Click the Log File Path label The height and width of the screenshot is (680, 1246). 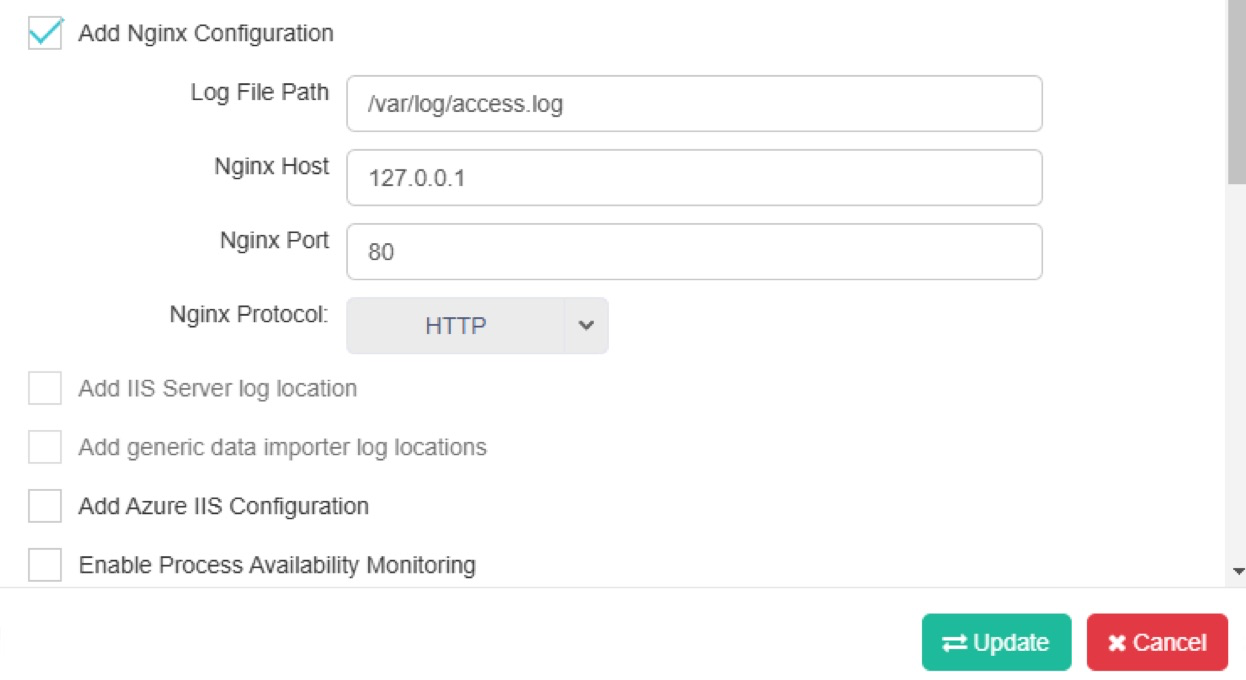click(260, 93)
